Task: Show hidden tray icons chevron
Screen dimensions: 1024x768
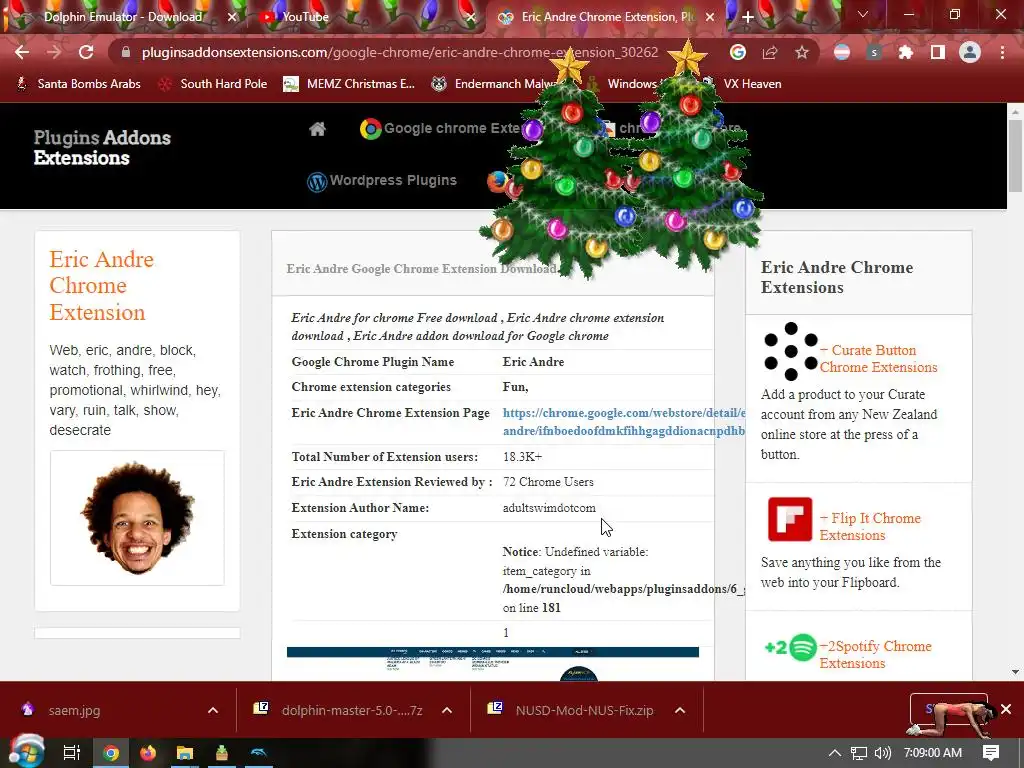Action: (835, 753)
